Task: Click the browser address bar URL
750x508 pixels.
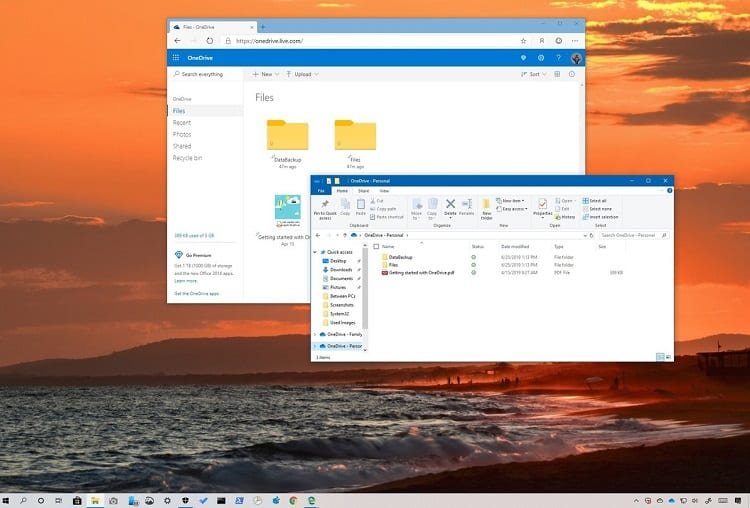Action: [269, 41]
